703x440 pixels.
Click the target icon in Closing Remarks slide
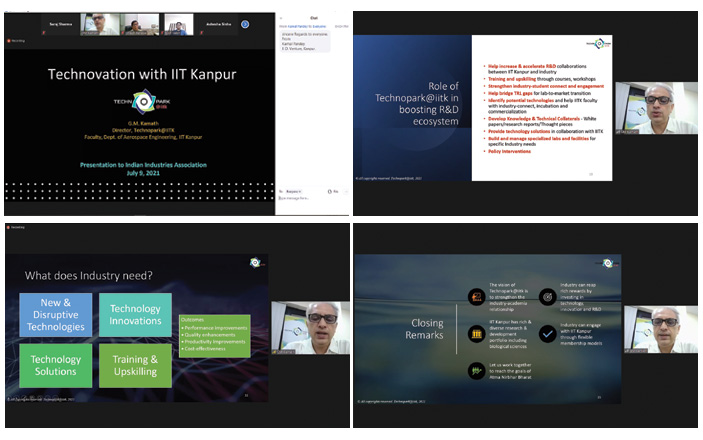549,297
